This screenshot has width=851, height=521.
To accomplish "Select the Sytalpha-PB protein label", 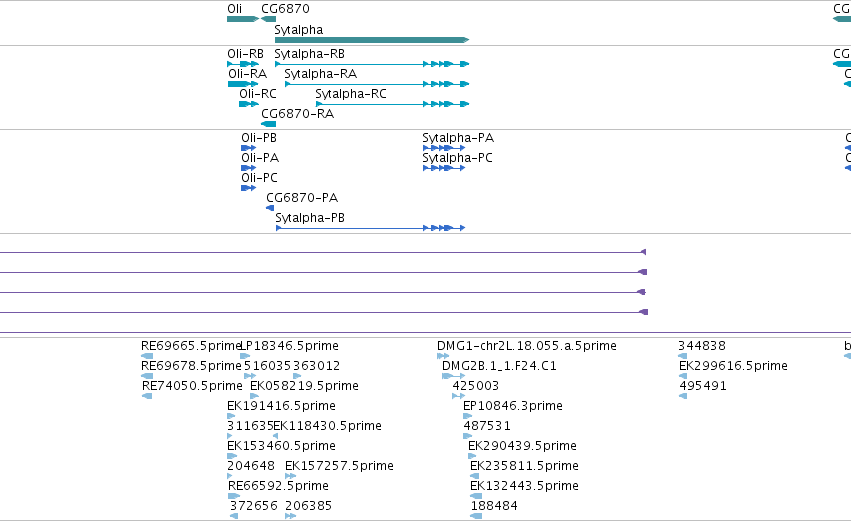I will coord(310,218).
